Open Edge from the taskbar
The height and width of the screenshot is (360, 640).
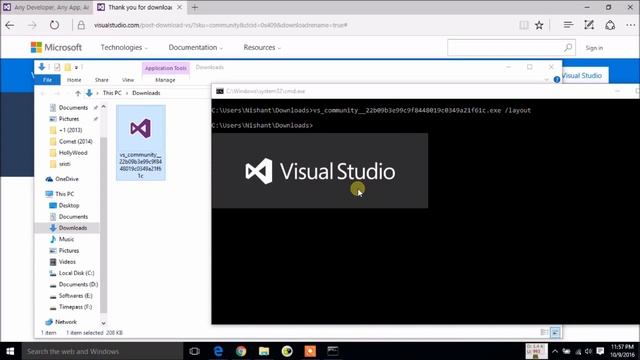pyautogui.click(x=218, y=351)
